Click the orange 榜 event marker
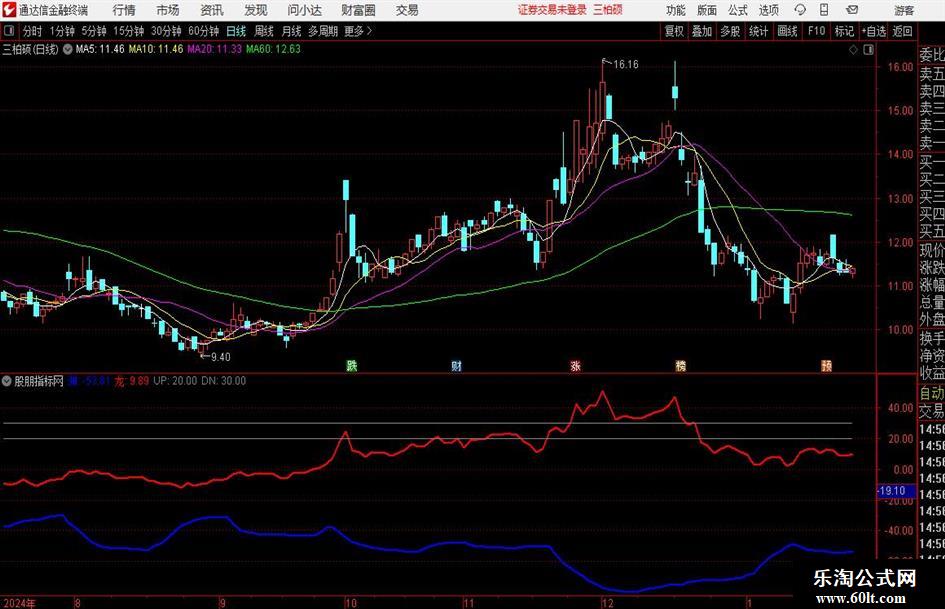Screen dimensions: 945x609 click(x=680, y=365)
